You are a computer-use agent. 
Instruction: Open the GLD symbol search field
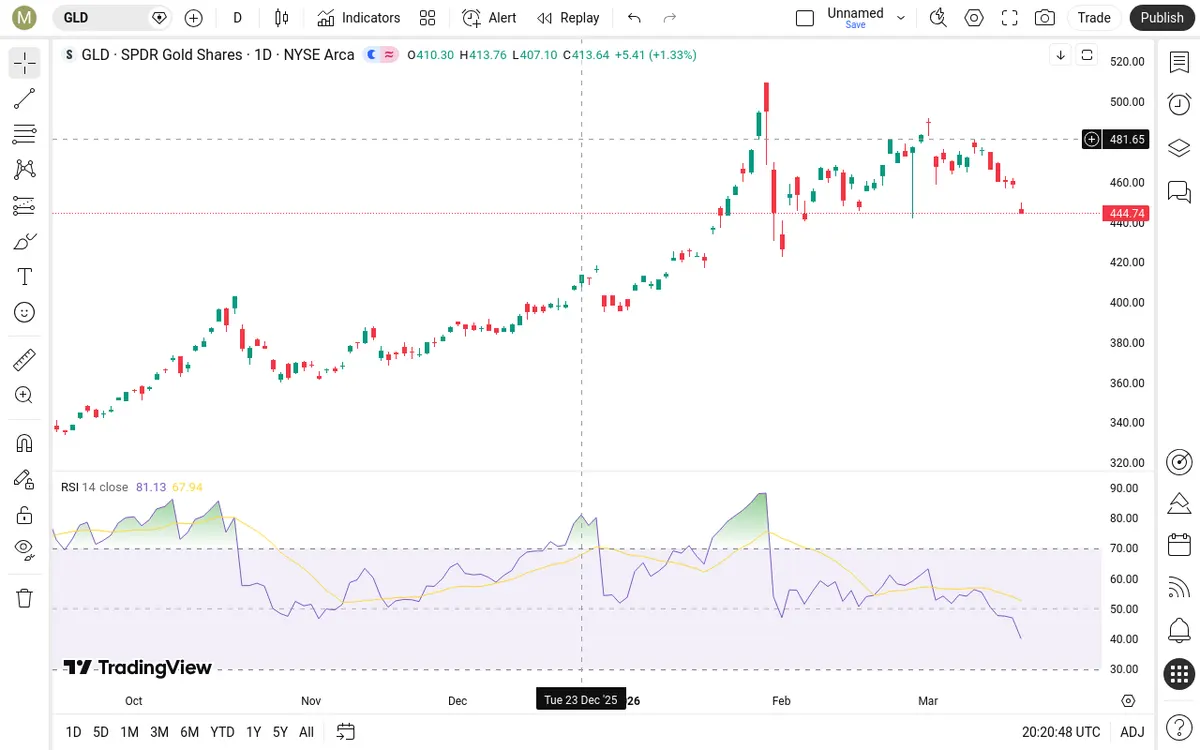point(112,18)
